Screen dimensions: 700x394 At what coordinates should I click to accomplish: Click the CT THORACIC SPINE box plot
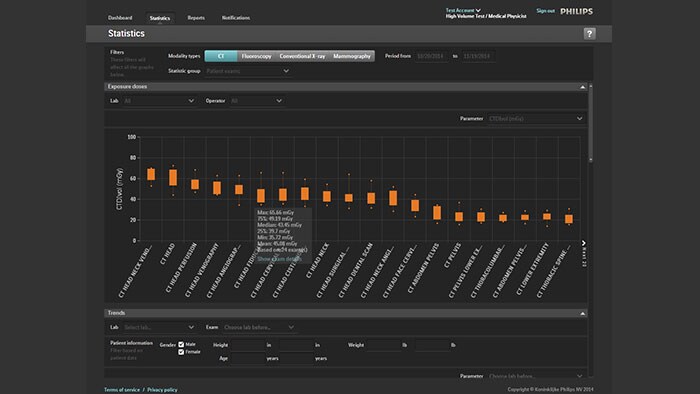click(x=569, y=219)
